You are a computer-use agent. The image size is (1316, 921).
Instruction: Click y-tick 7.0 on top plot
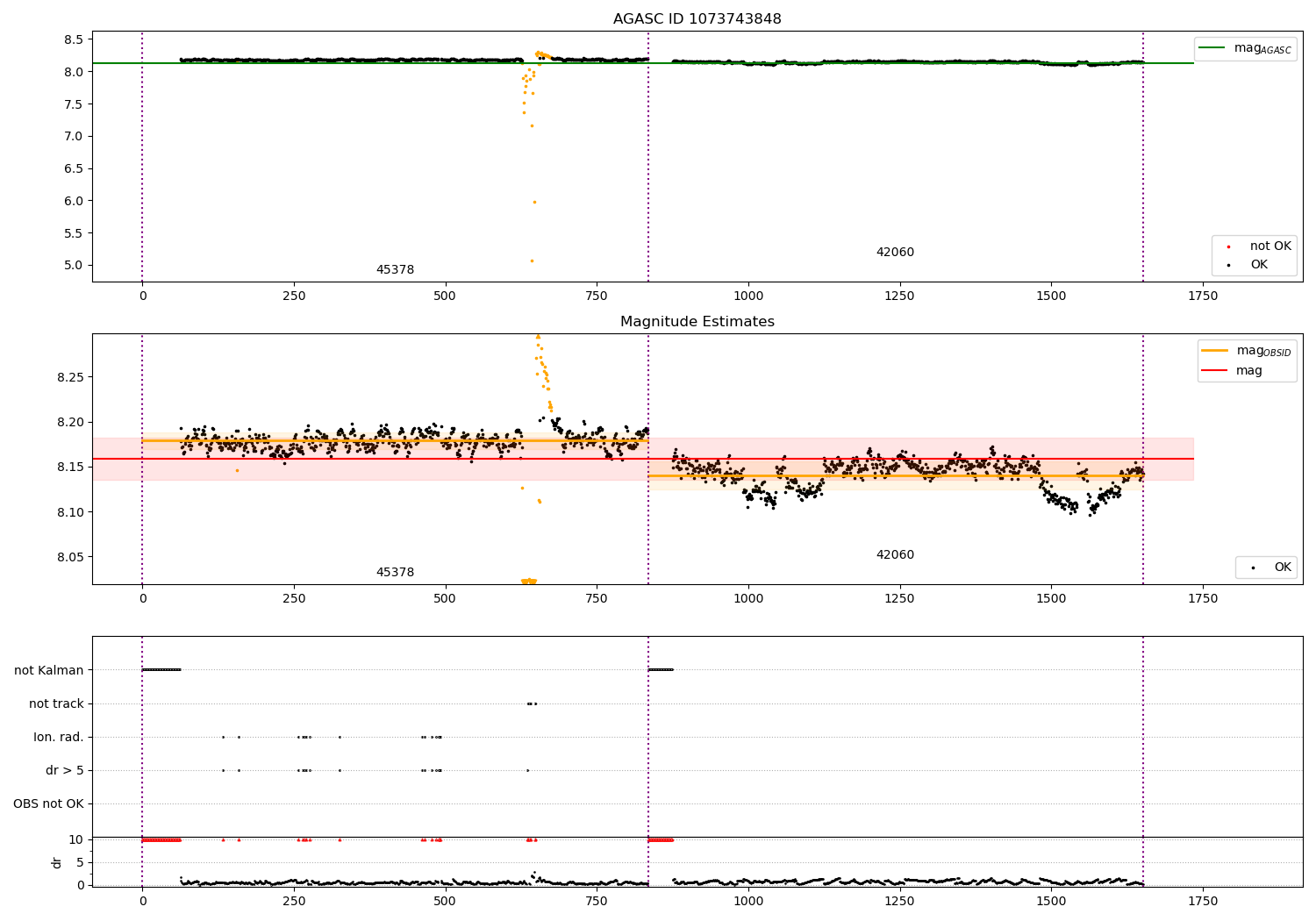click(74, 136)
